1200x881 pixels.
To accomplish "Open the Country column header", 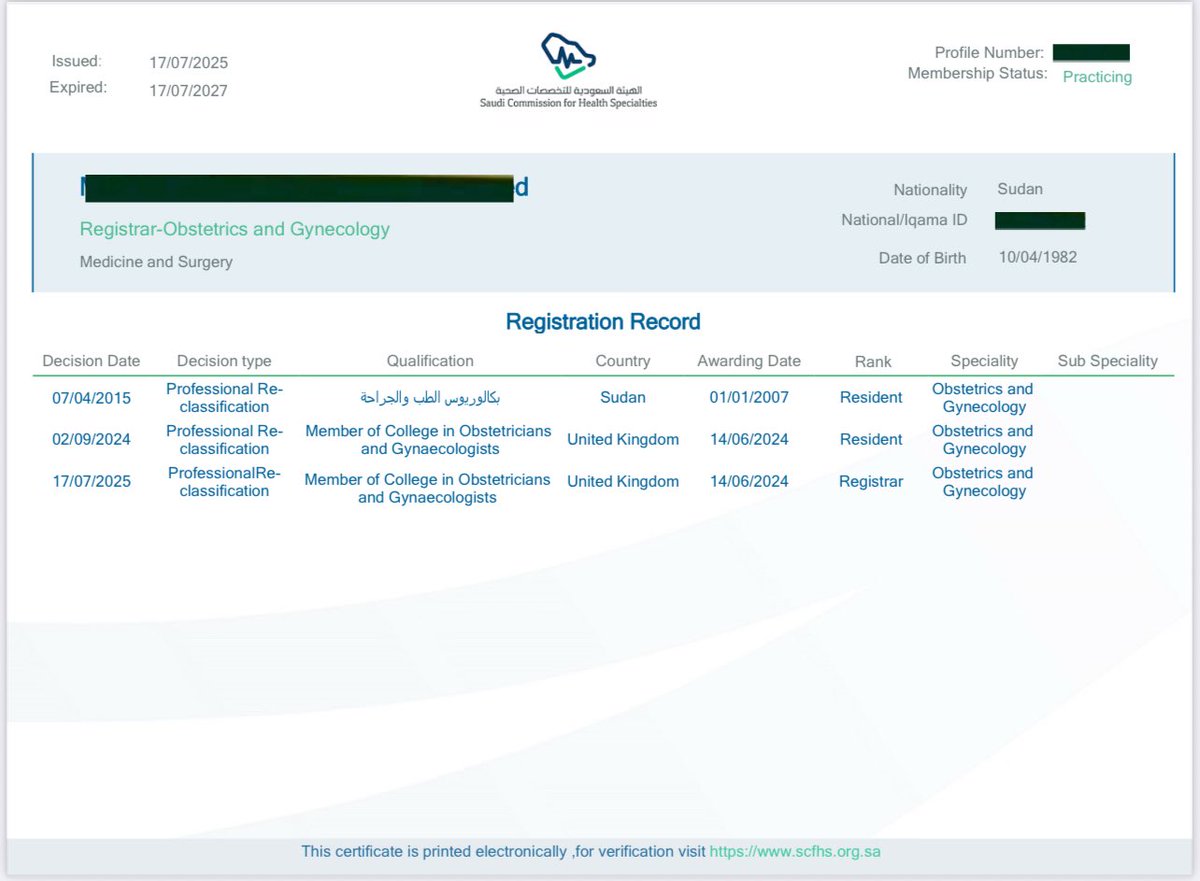I will click(x=623, y=361).
